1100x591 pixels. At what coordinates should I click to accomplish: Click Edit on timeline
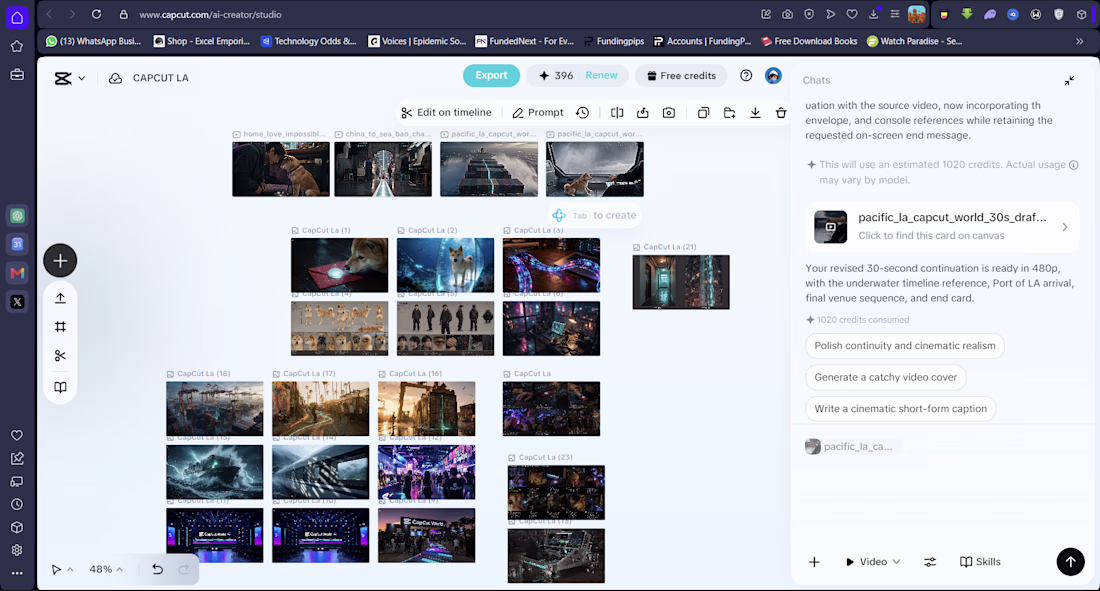pos(446,112)
